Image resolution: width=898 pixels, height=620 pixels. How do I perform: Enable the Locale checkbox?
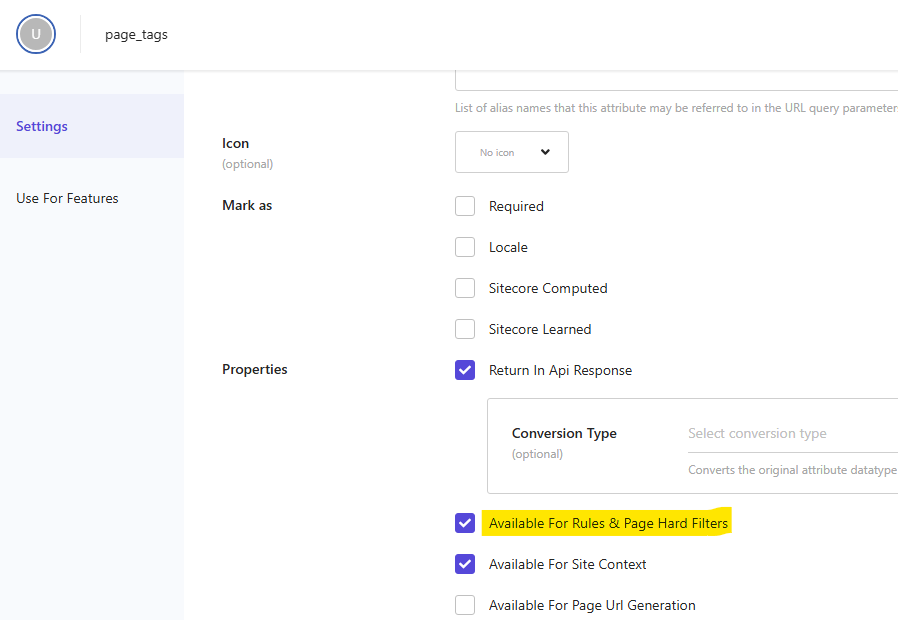[465, 247]
